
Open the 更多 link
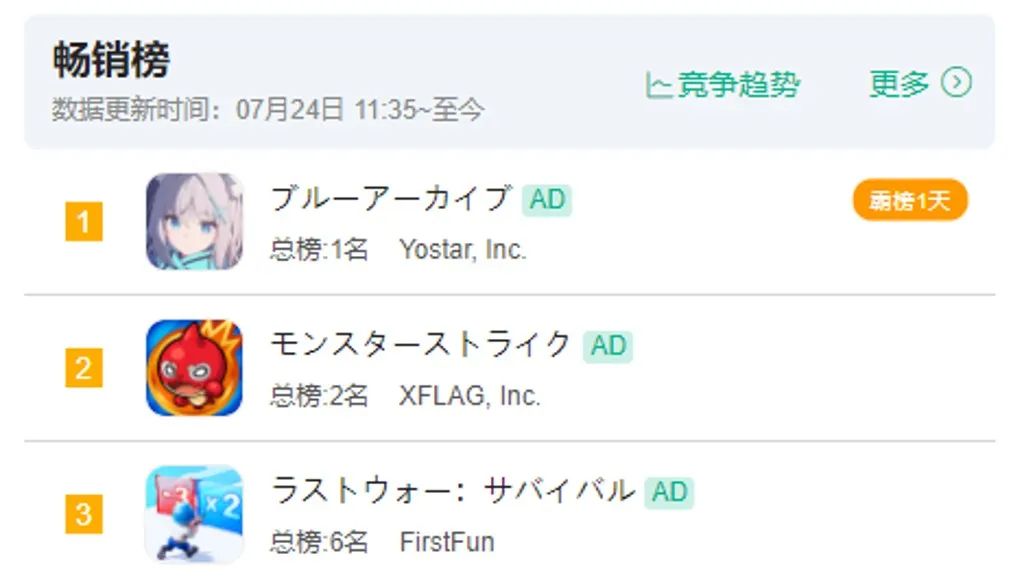pyautogui.click(x=899, y=84)
